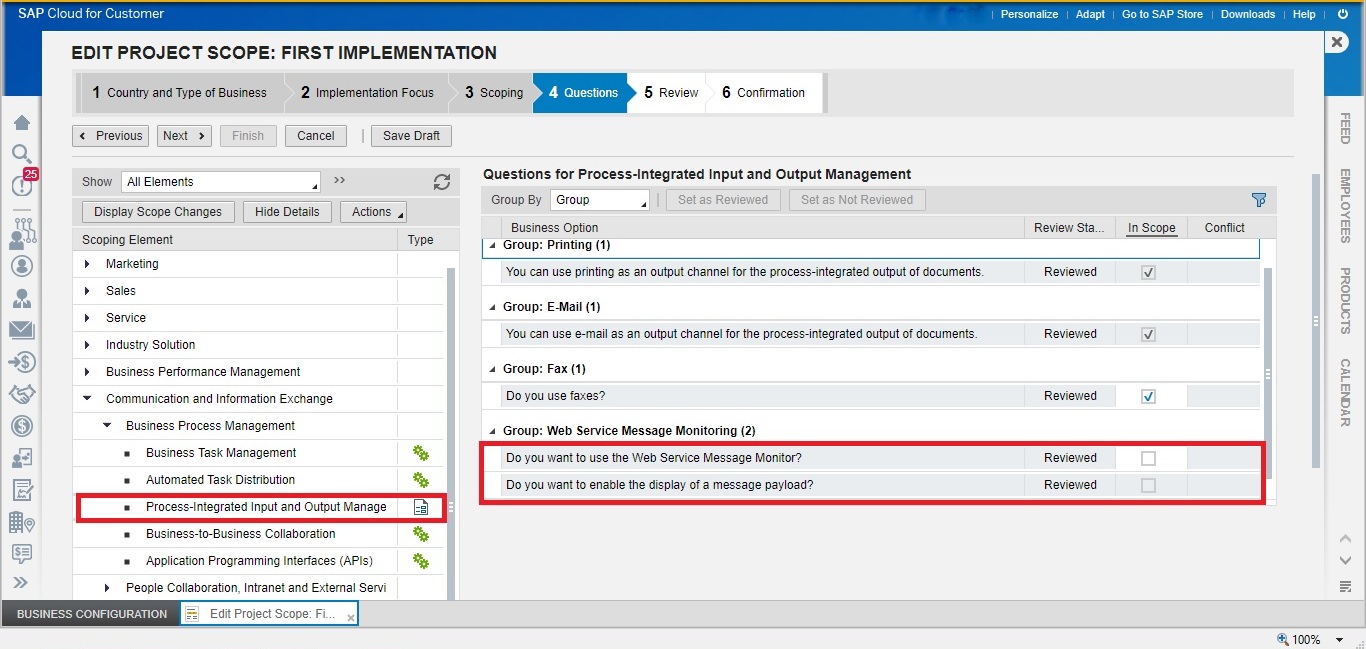Click the Hide Details button
The image size is (1366, 649).
[287, 212]
